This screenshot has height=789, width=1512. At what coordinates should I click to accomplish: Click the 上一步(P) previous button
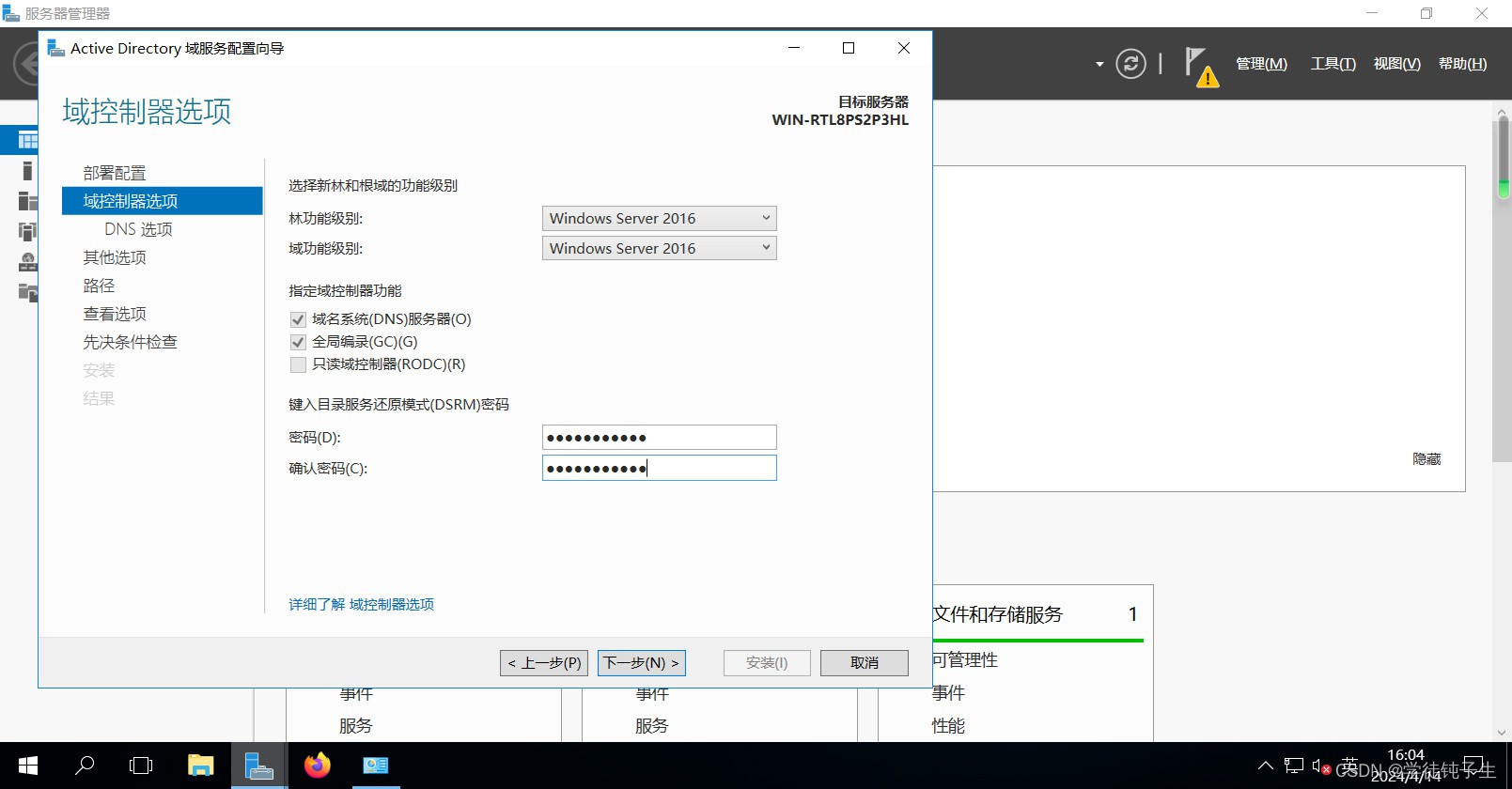(544, 663)
